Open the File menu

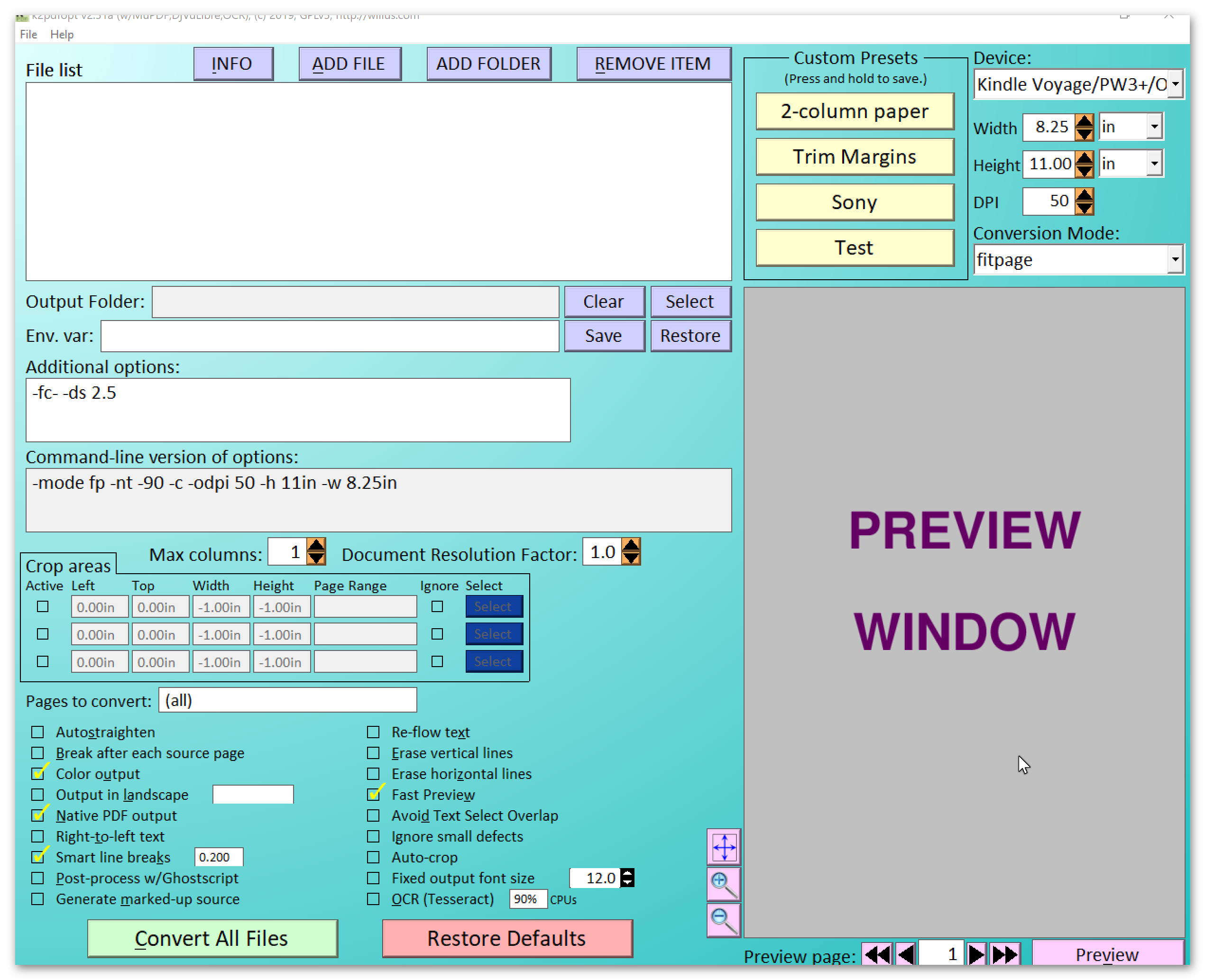(28, 35)
